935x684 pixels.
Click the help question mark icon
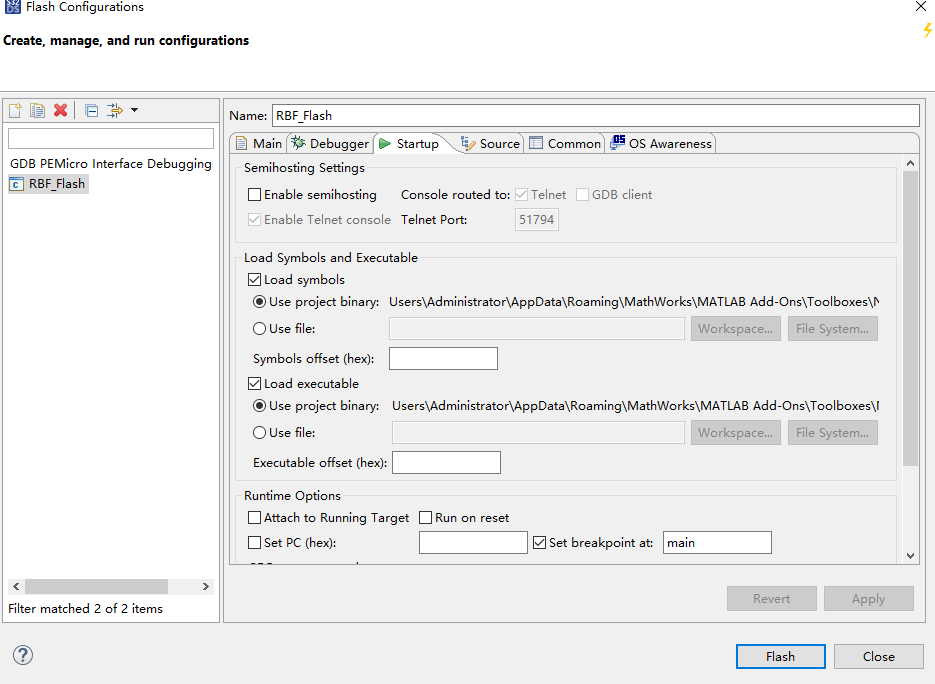pos(22,655)
